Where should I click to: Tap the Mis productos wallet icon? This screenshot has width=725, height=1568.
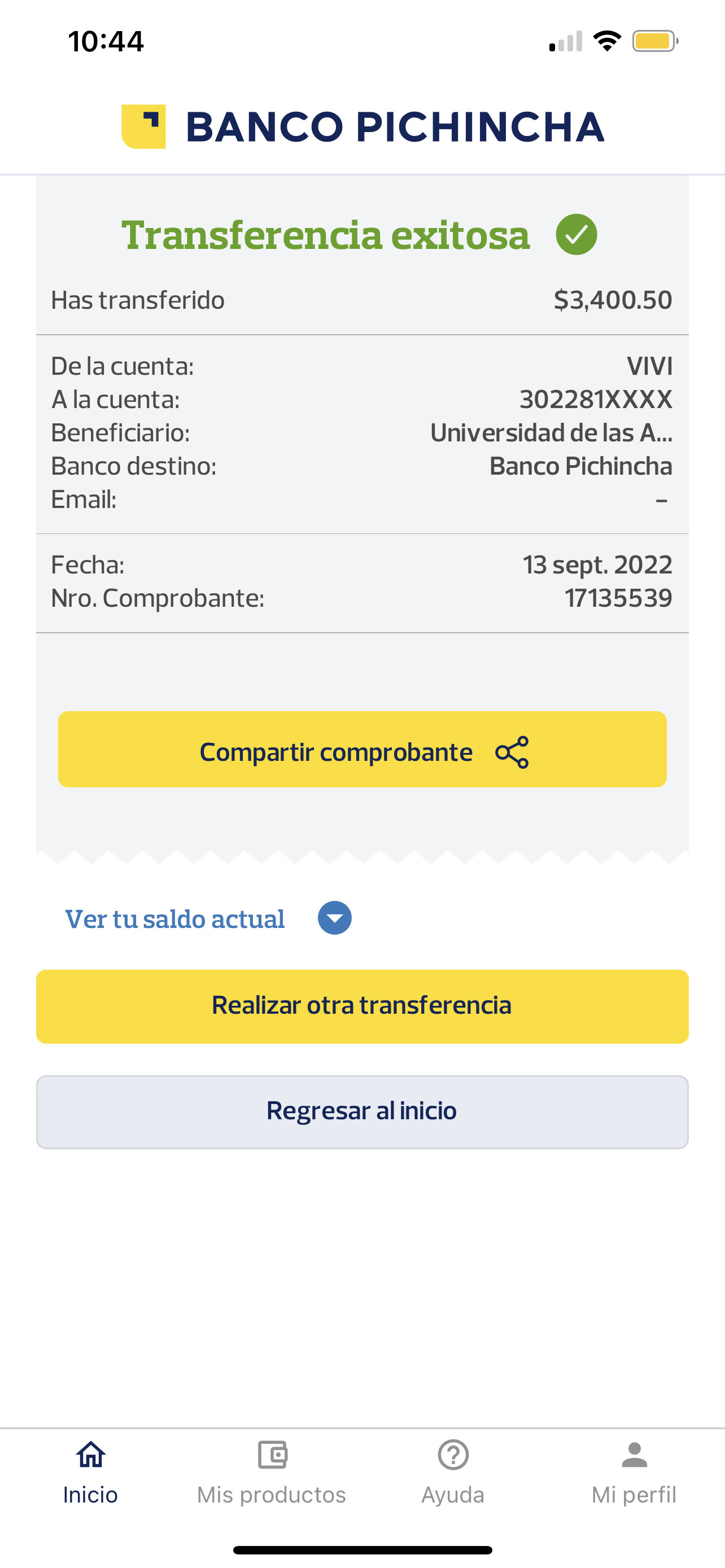tap(272, 1455)
